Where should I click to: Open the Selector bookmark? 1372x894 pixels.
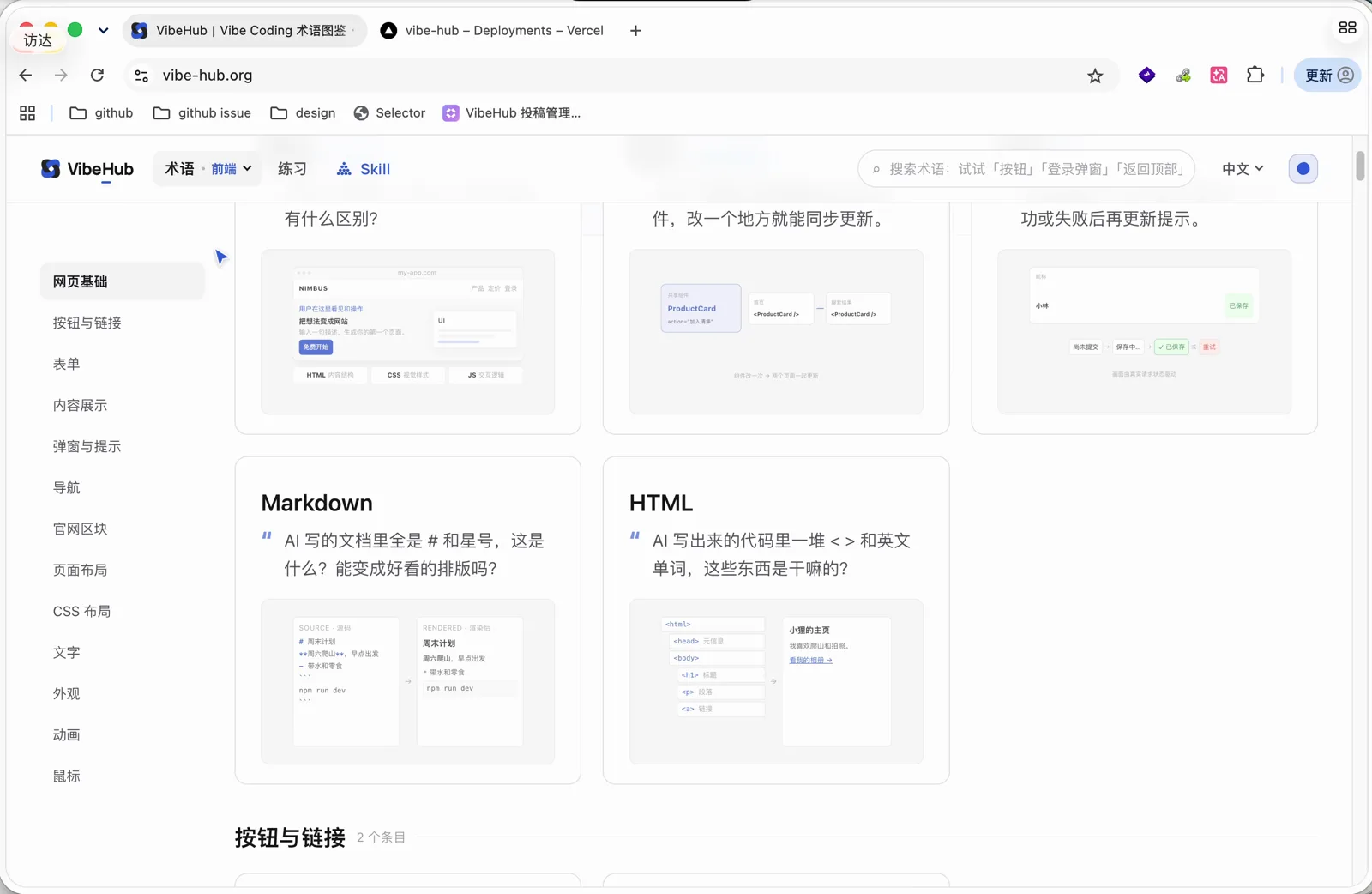coord(389,113)
